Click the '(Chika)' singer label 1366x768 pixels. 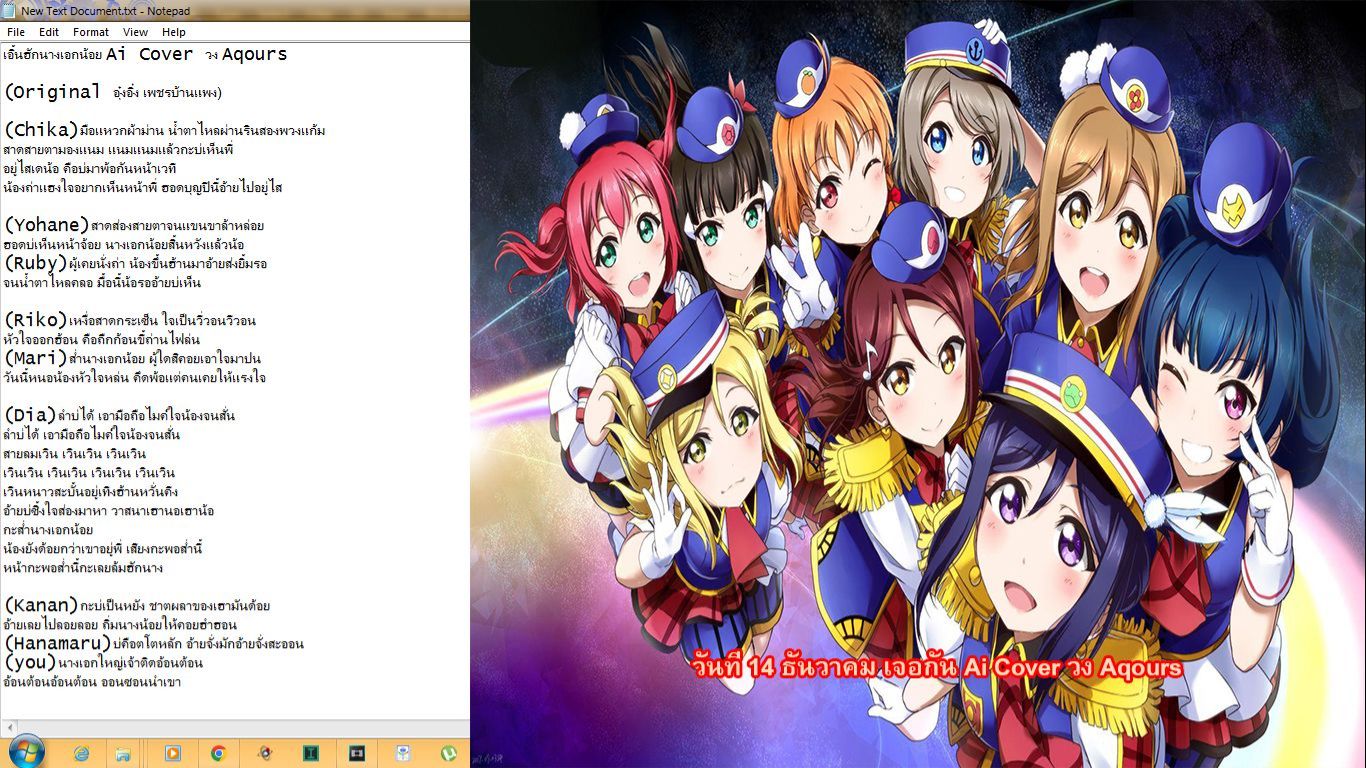[41, 130]
